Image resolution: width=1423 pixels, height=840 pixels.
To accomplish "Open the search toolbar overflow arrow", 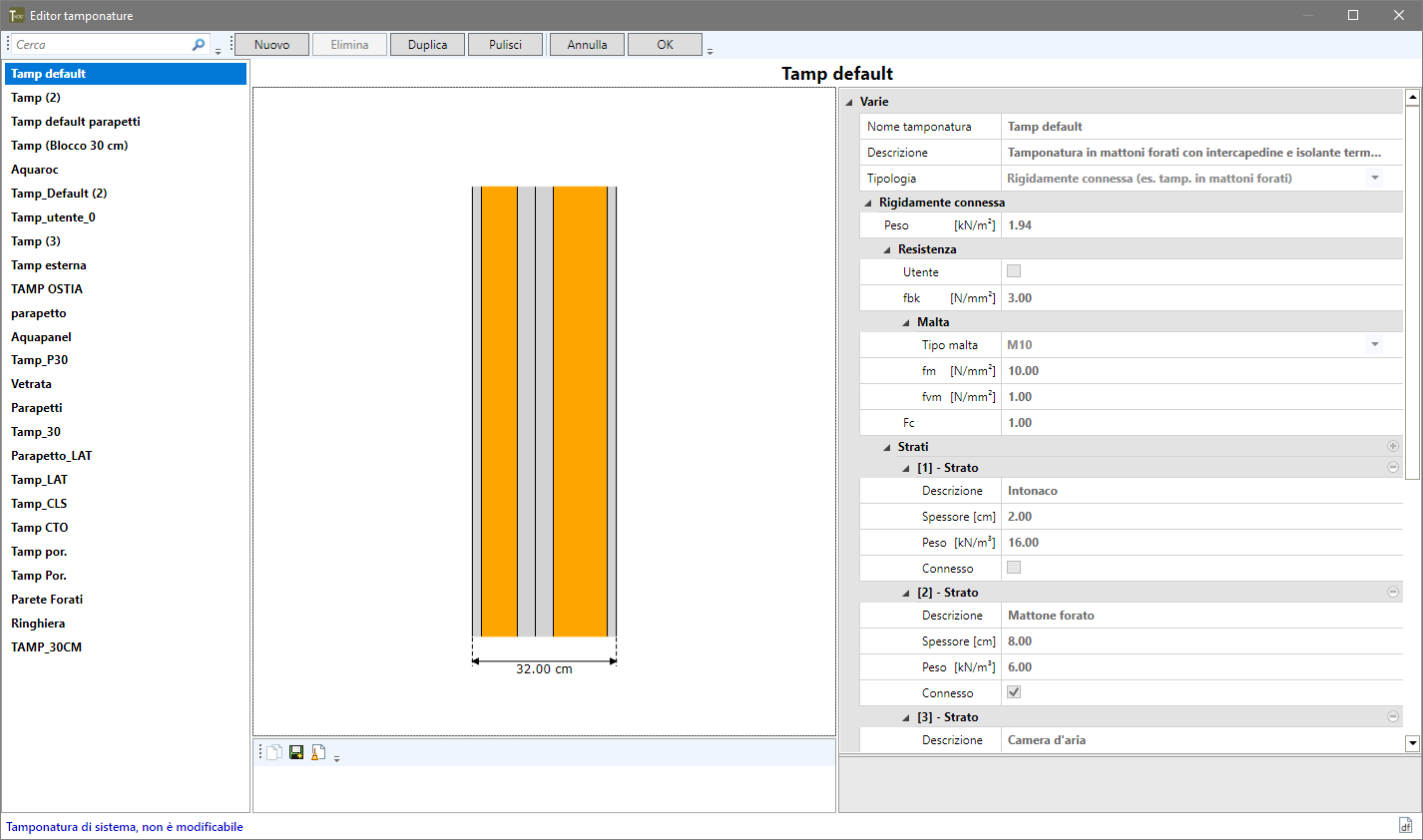I will (x=219, y=51).
